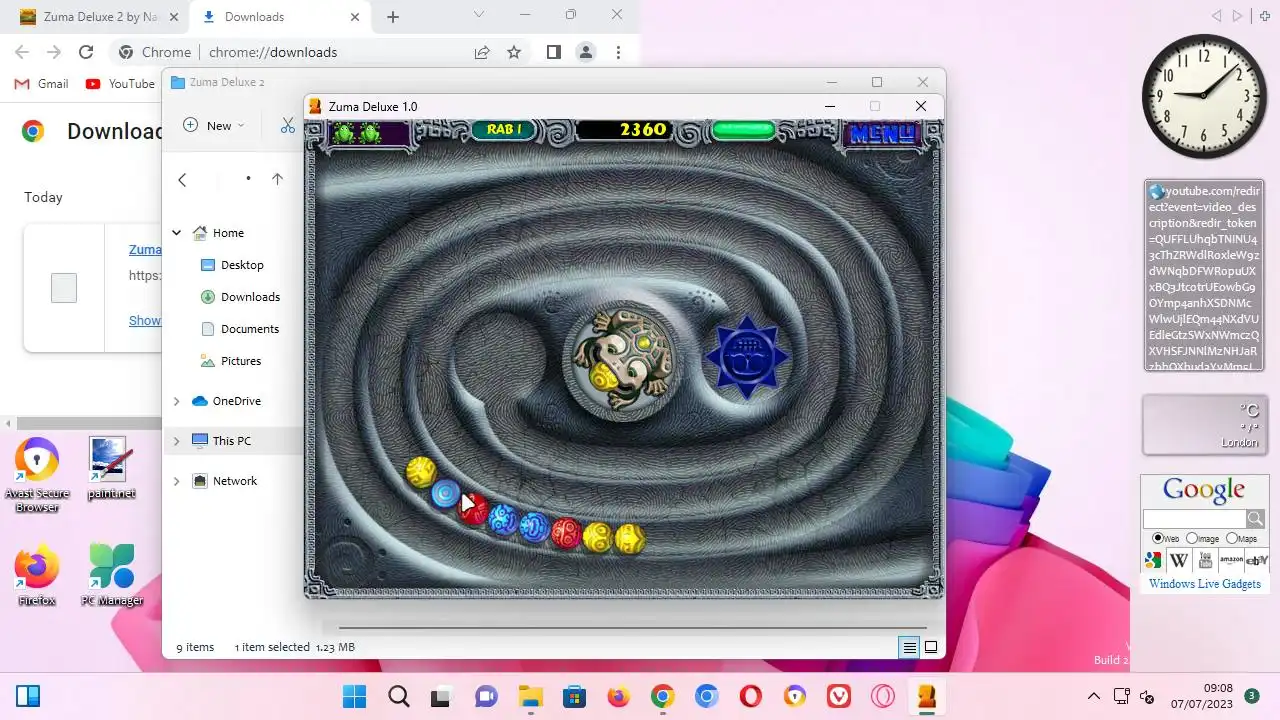
Task: Open a new Chrome tab
Action: 393,17
